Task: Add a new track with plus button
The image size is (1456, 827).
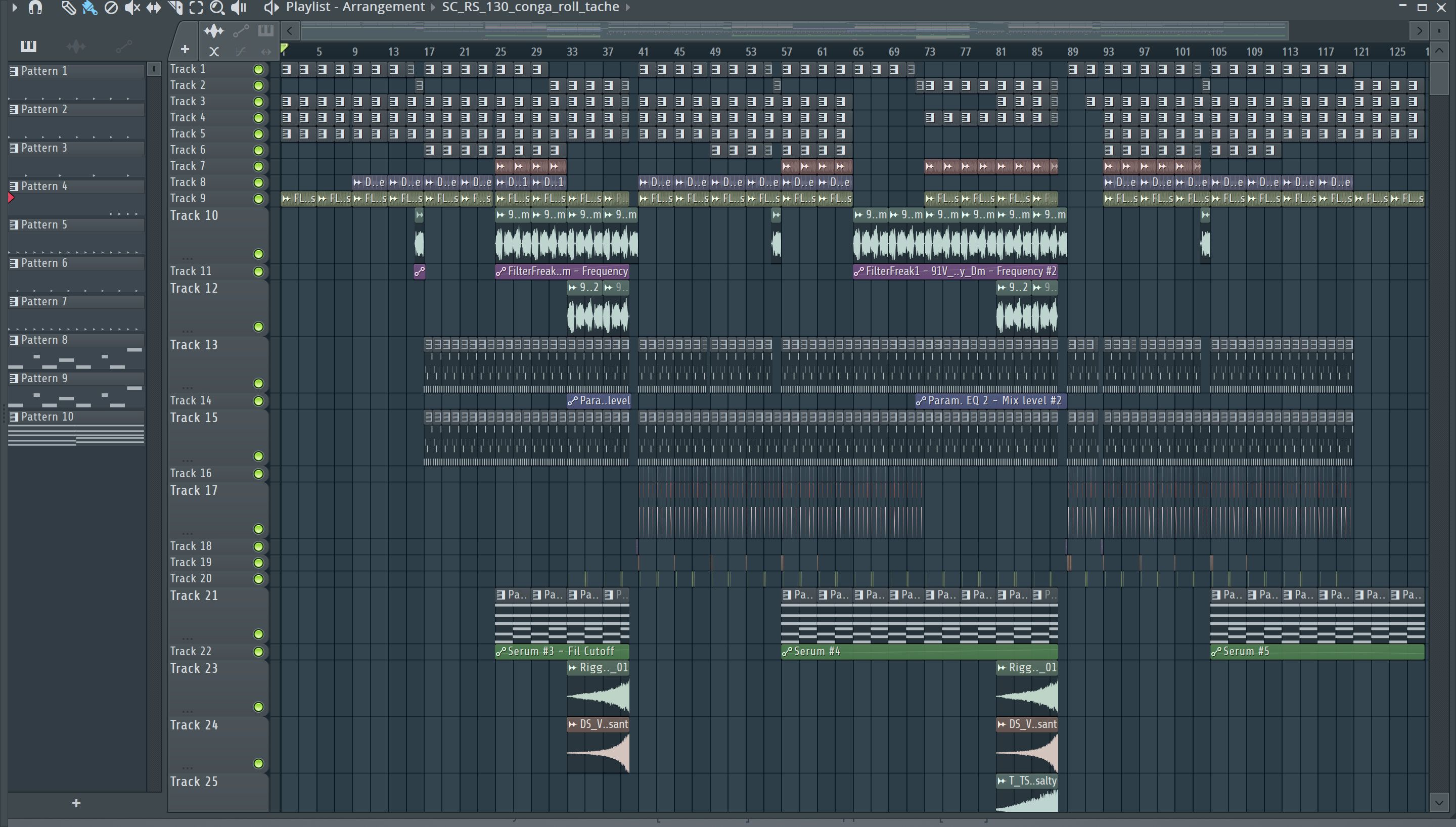Action: coord(185,50)
